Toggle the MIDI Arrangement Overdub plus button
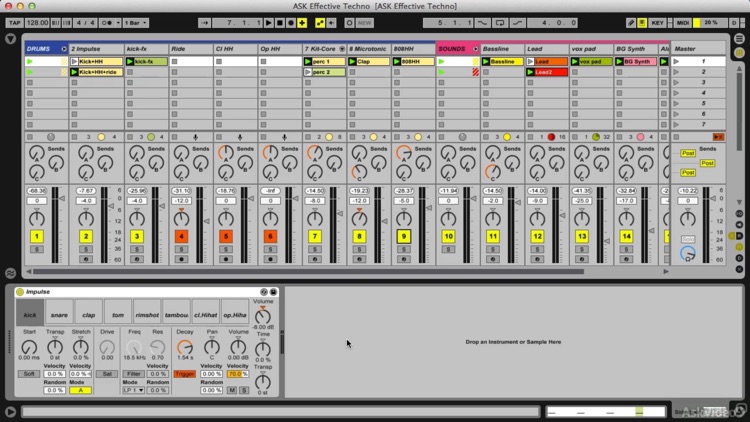The image size is (750, 422). (302, 23)
